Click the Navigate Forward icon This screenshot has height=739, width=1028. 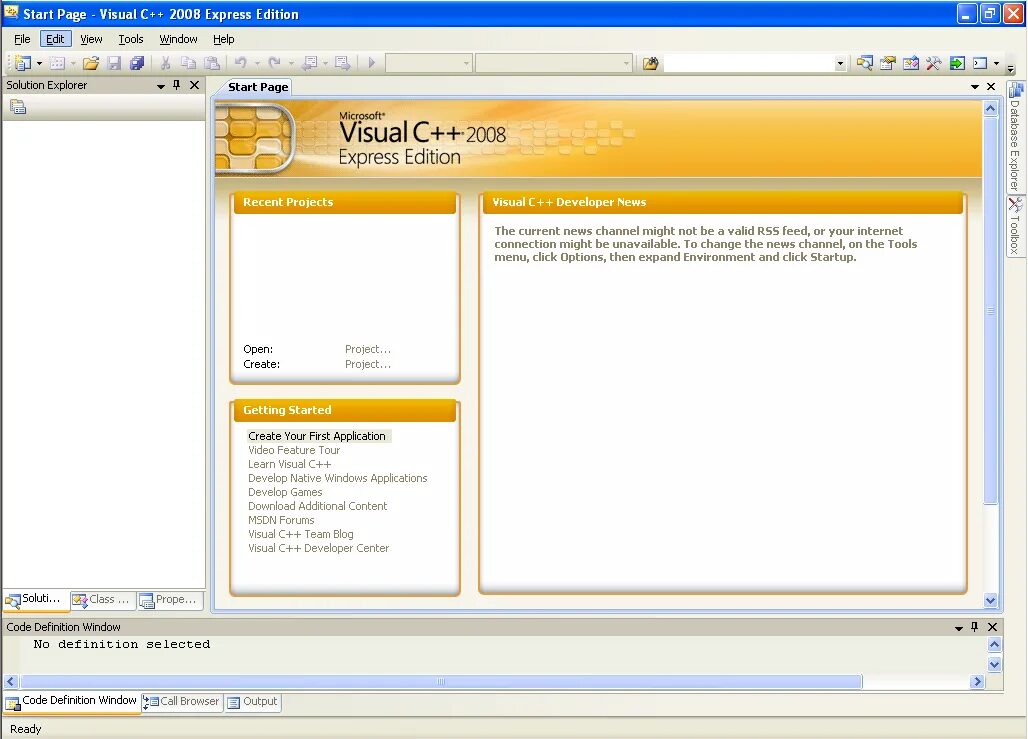click(x=342, y=63)
